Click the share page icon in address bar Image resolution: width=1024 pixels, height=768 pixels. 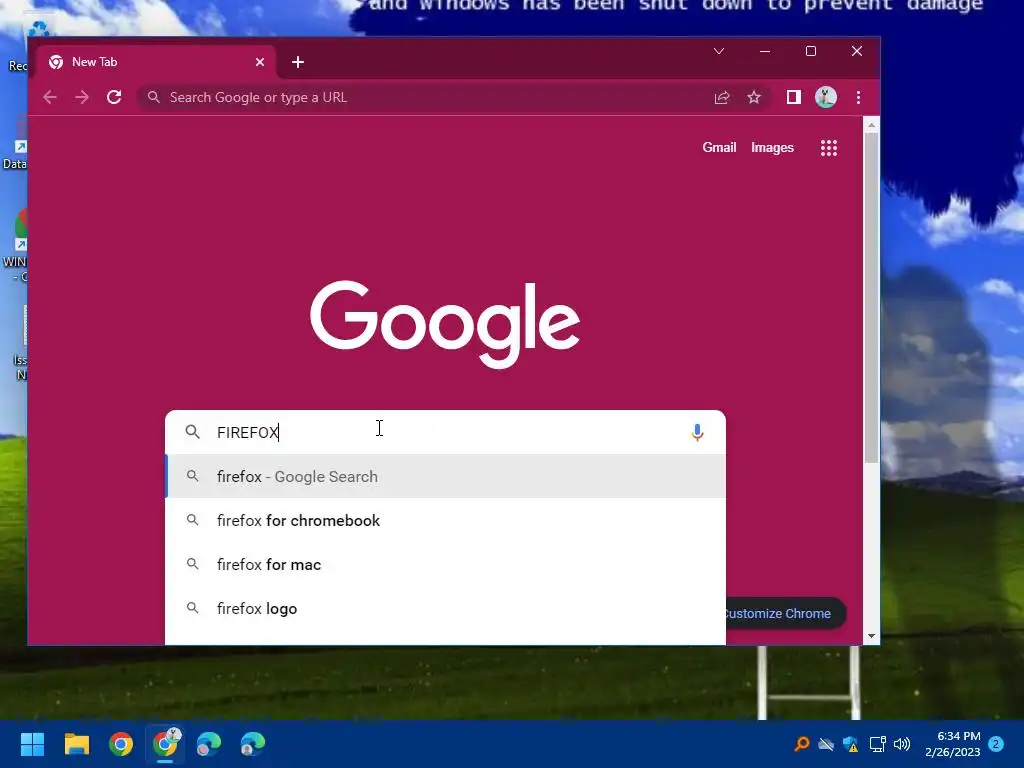tap(722, 97)
